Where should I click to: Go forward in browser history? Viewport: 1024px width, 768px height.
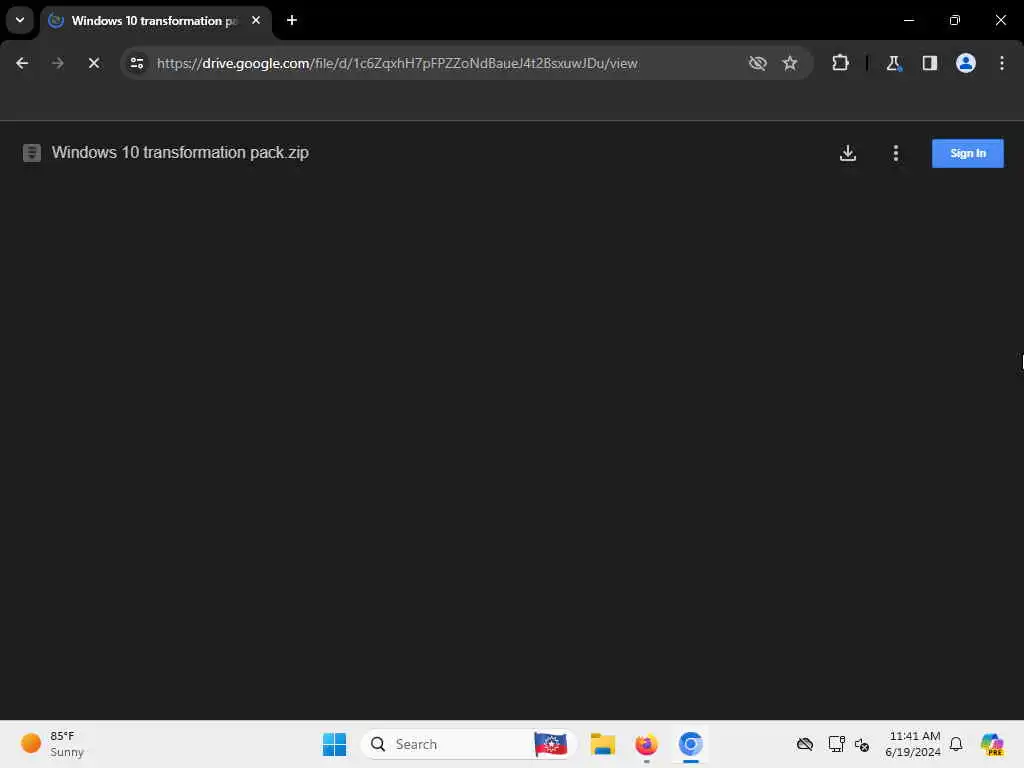click(x=57, y=63)
